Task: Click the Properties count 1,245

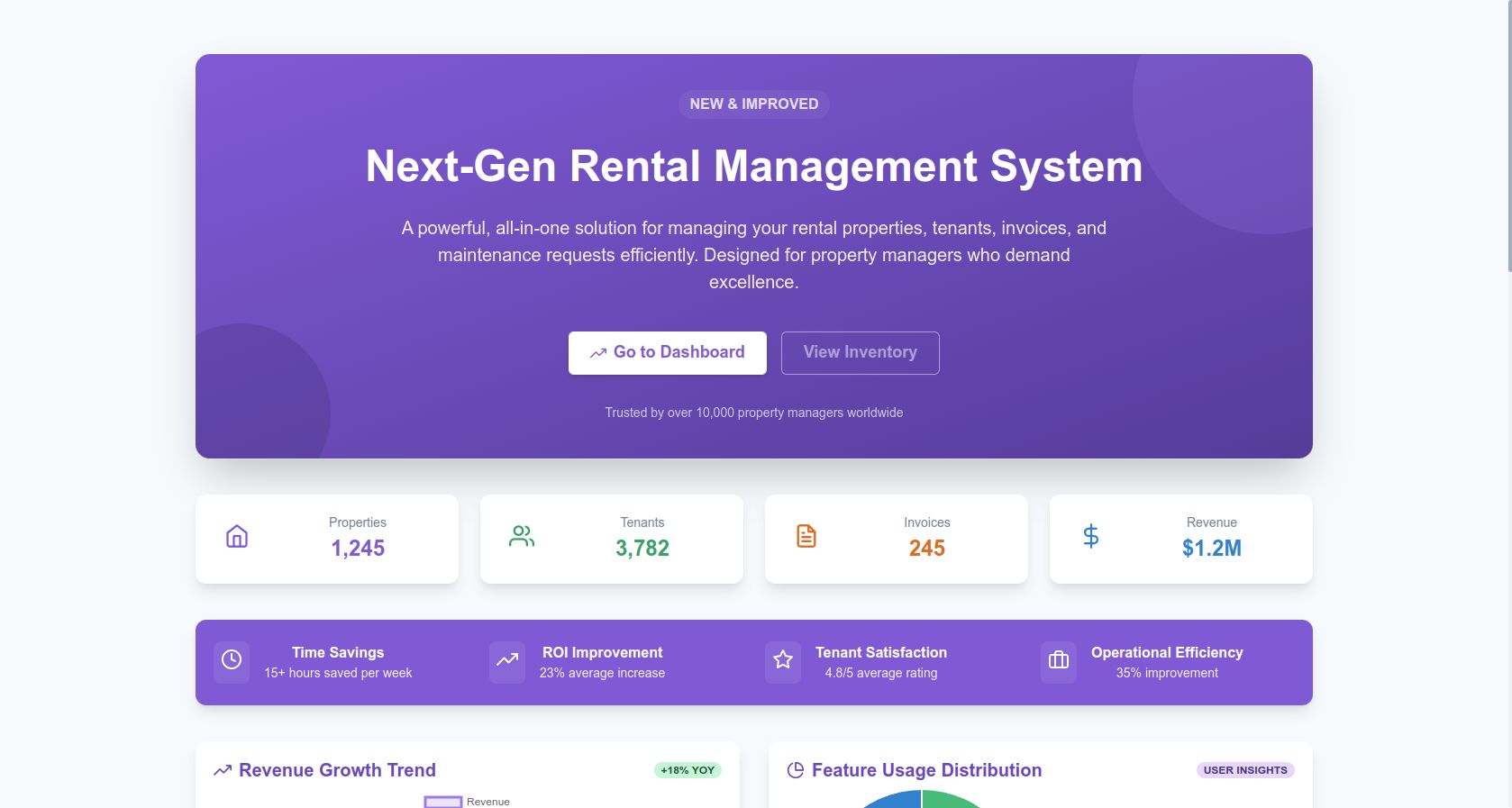Action: point(358,549)
